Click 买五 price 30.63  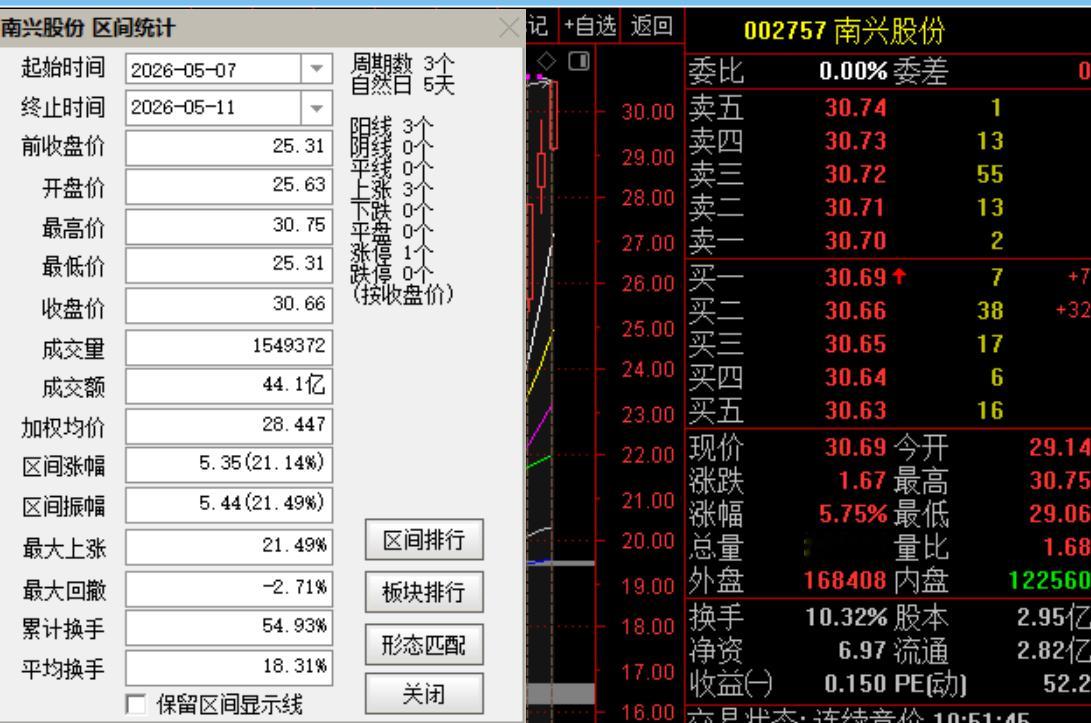pos(856,411)
